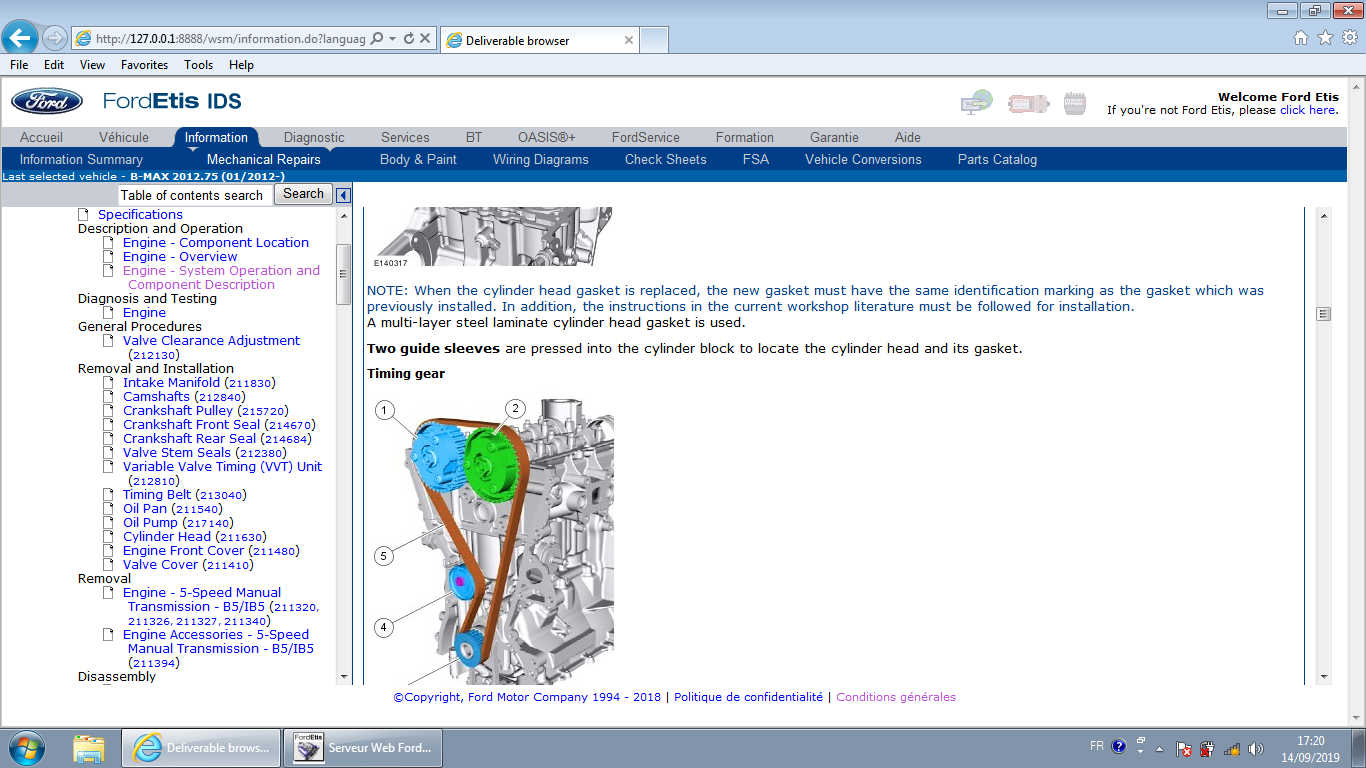Refresh the page with the reload icon
Image resolution: width=1366 pixels, height=768 pixels.
[408, 39]
